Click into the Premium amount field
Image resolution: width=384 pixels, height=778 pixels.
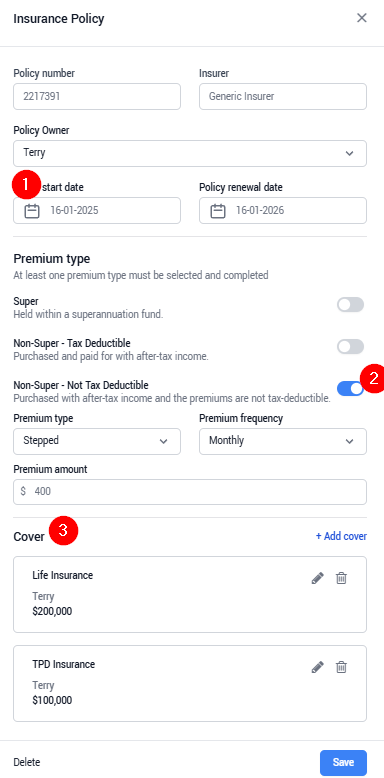click(190, 492)
